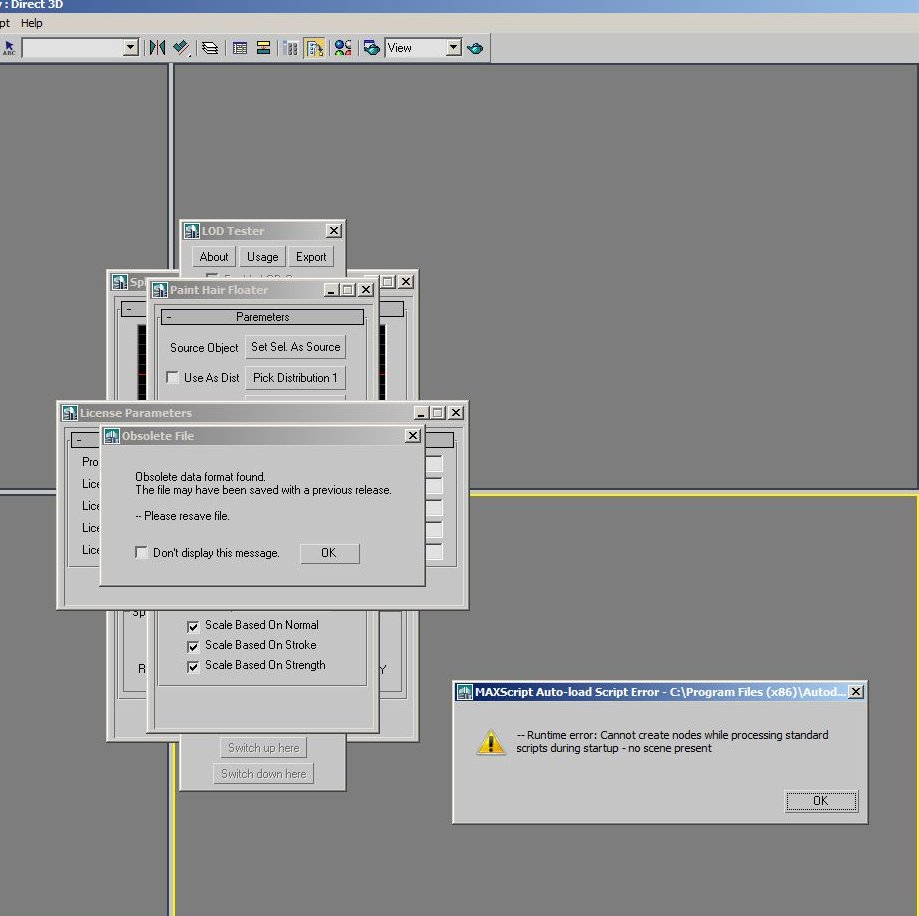Open the View render type dropdown

tap(454, 47)
